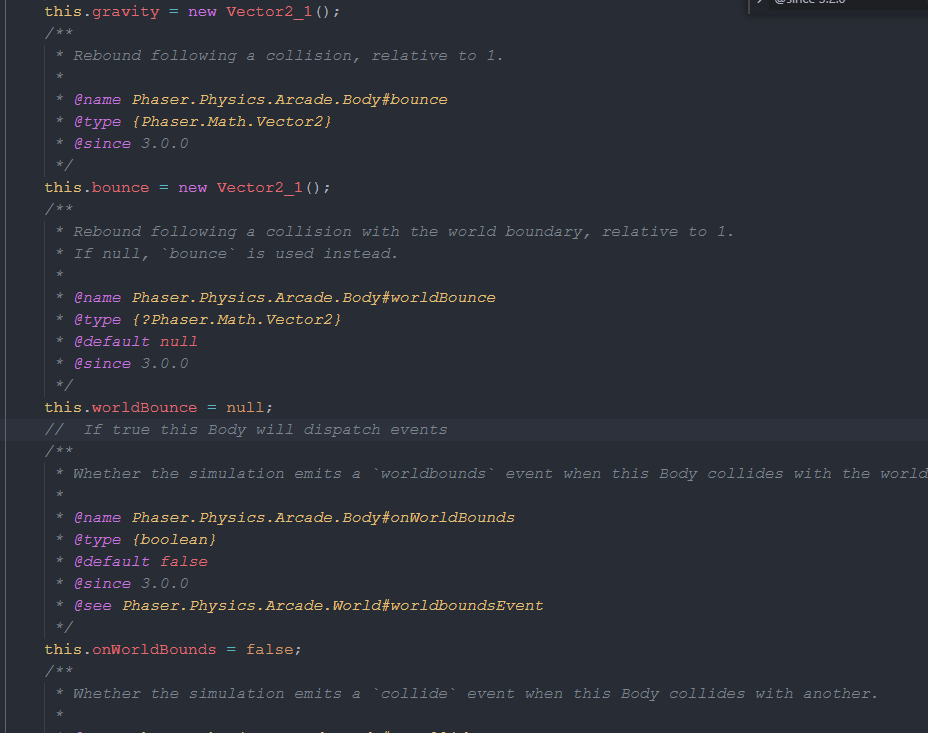Select onWorldBounds in the this.onWorldBounds assignment
The image size is (928, 733).
click(154, 650)
